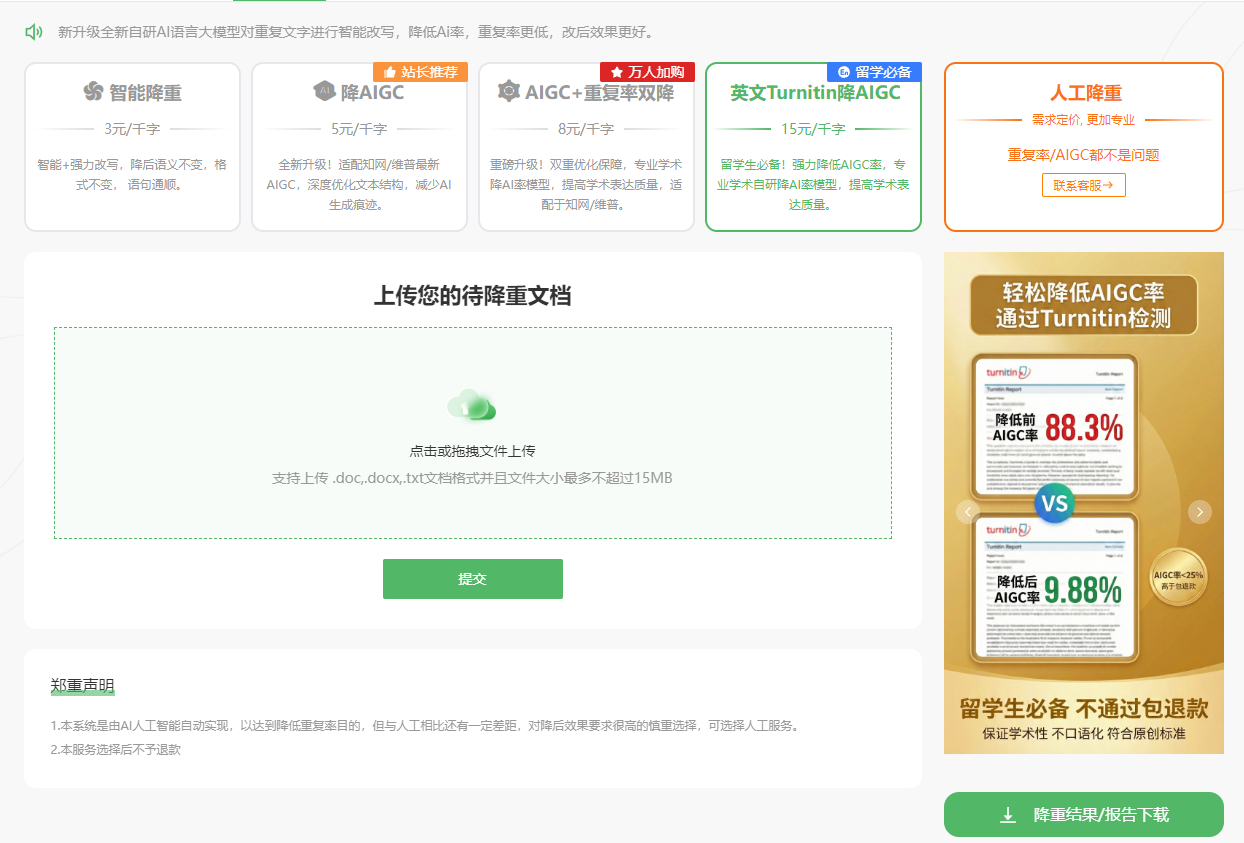Screen dimensions: 1244x843
Task: Click the star 万人加购 badge
Action: (647, 72)
